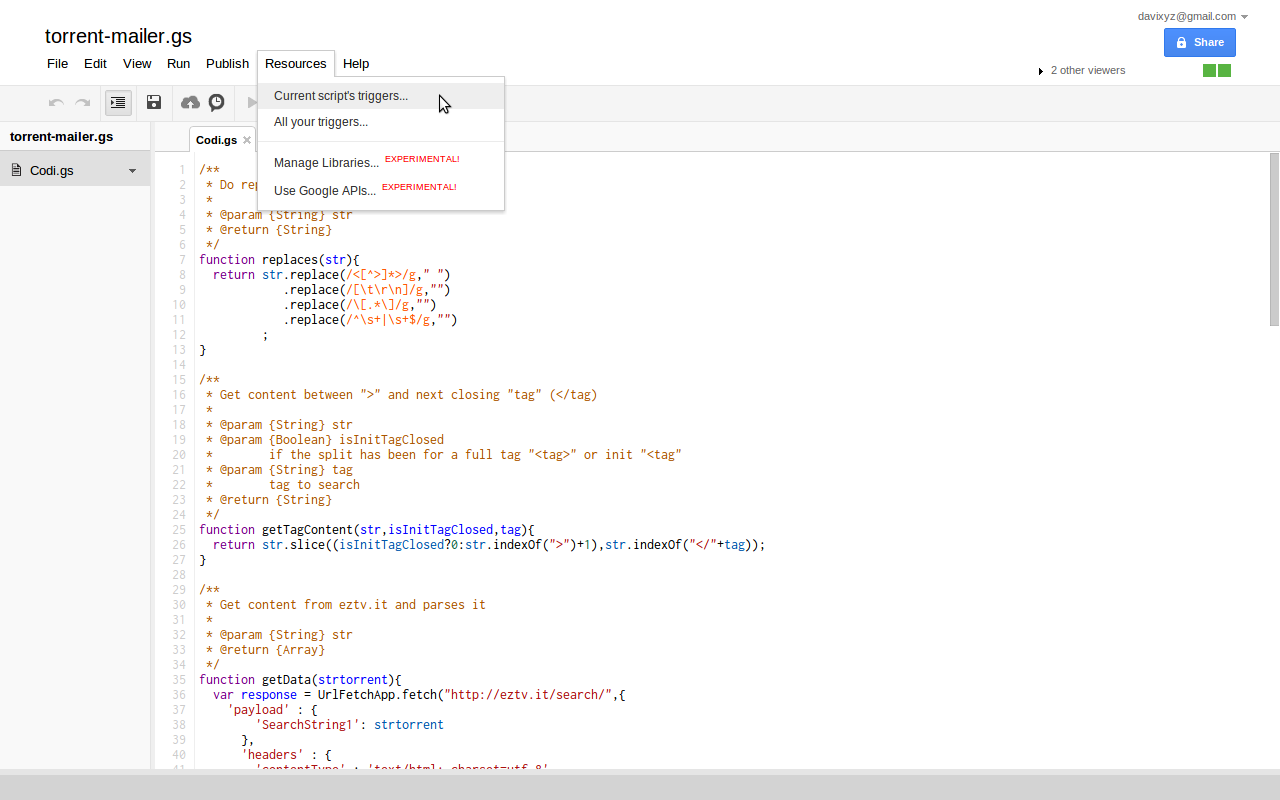Open the Edit menu
The width and height of the screenshot is (1280, 800).
click(x=95, y=63)
